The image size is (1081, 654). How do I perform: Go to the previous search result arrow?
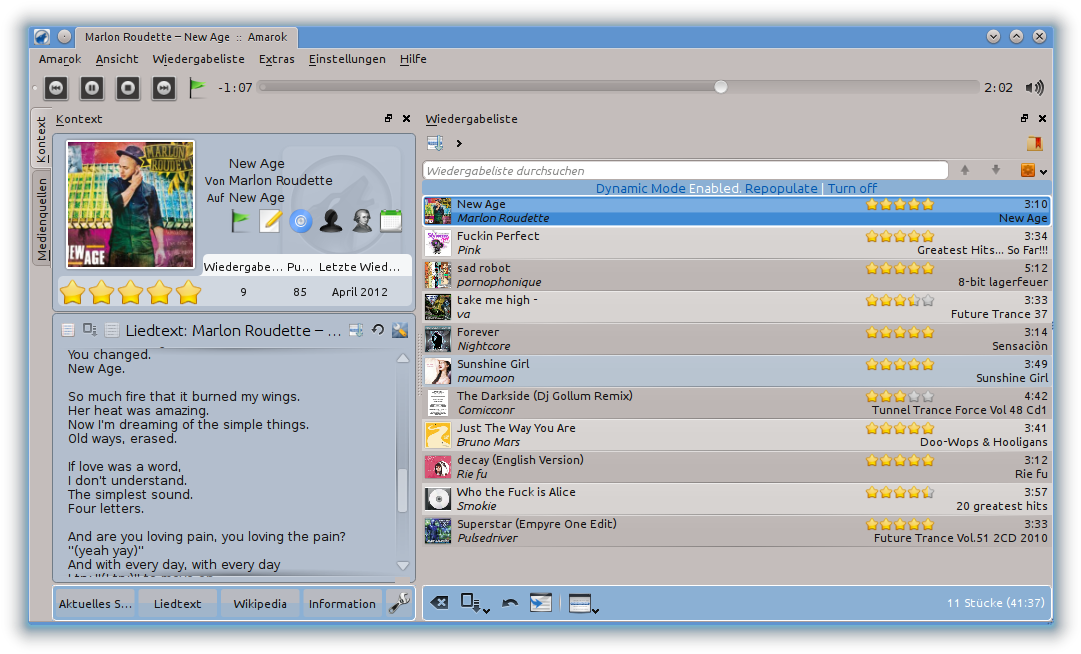(x=964, y=170)
